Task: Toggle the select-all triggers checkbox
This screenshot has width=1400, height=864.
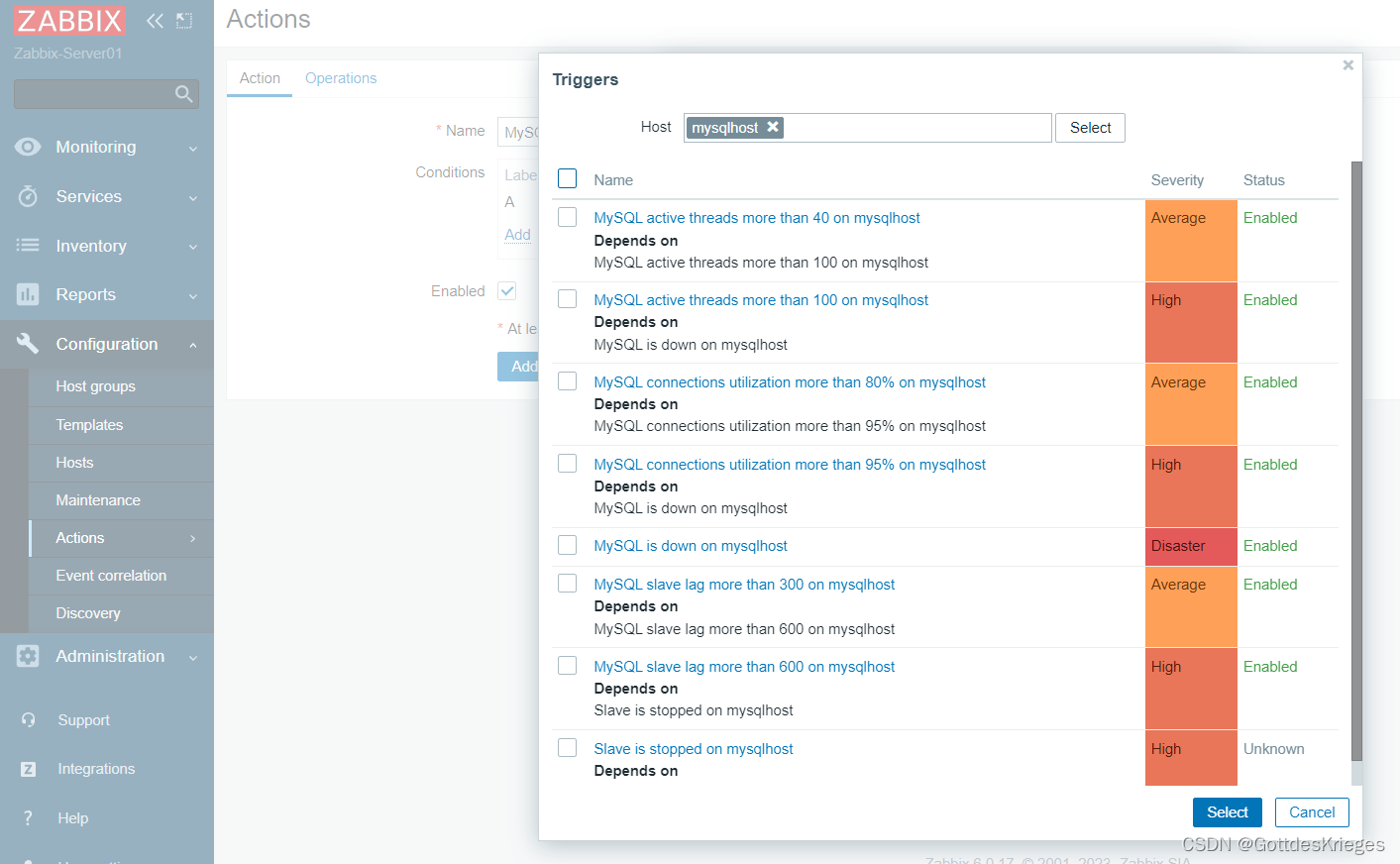Action: [567, 178]
